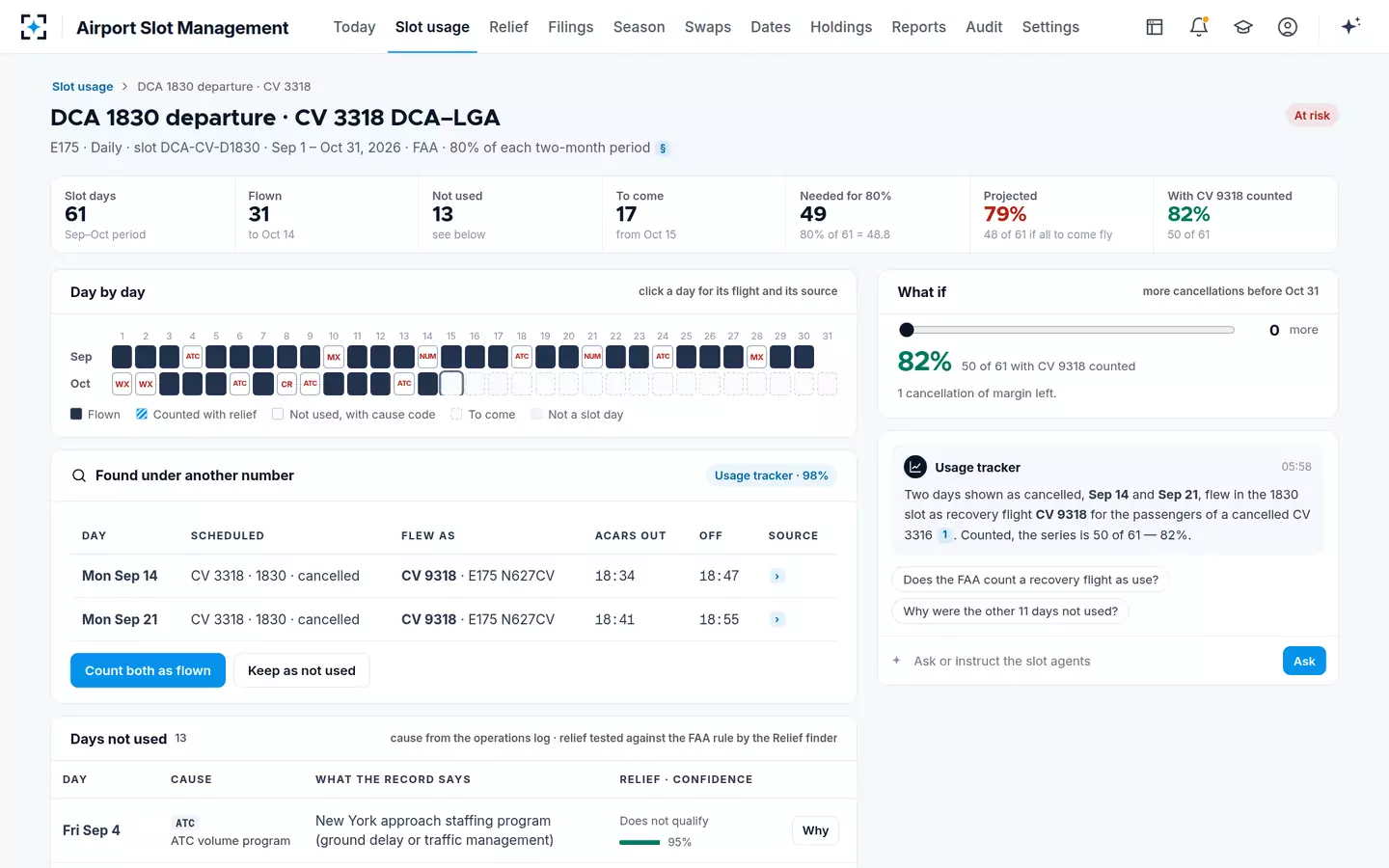The image size is (1389, 868).
Task: Submit with the Ask button
Action: (1304, 661)
